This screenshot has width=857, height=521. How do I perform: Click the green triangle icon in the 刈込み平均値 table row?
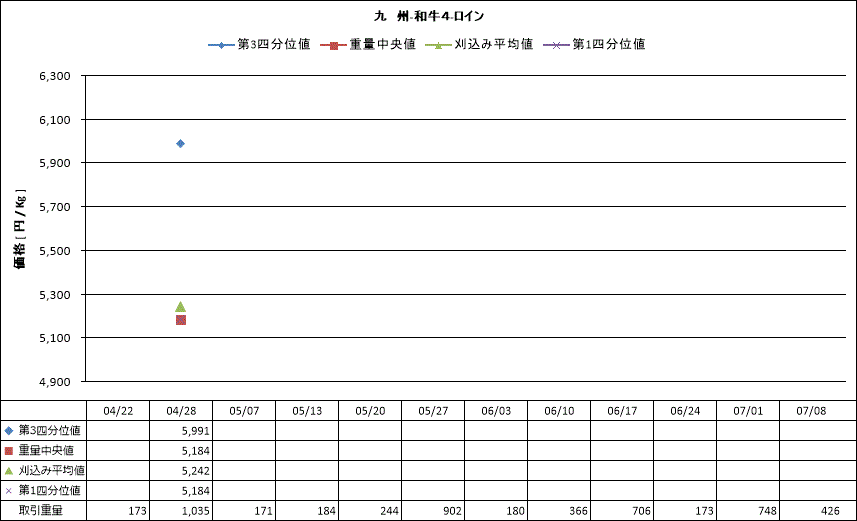pyautogui.click(x=8, y=471)
